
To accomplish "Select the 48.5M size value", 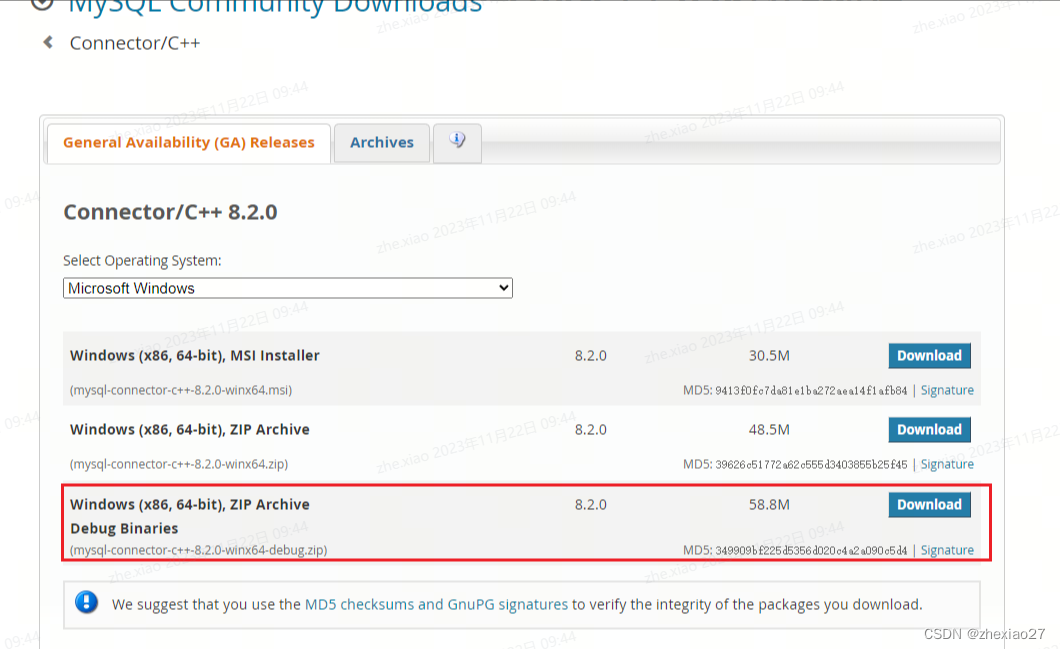I will click(x=769, y=429).
